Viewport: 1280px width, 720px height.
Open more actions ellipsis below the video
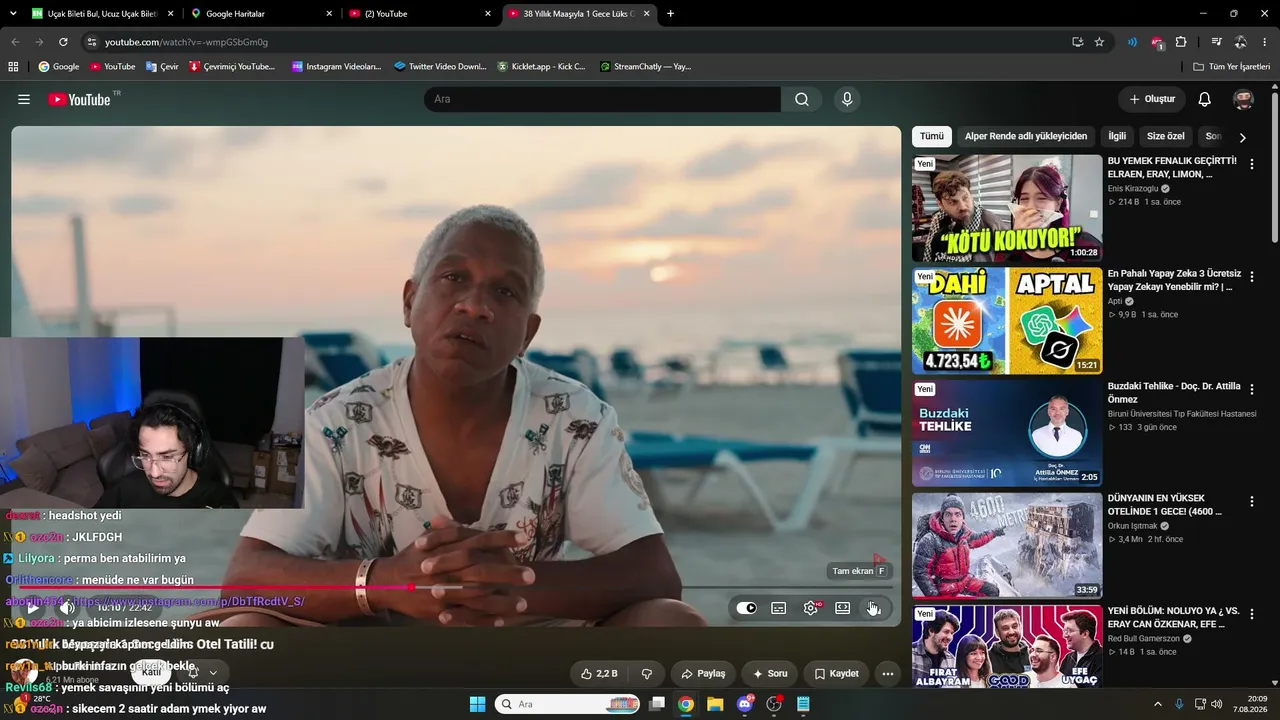coord(888,674)
